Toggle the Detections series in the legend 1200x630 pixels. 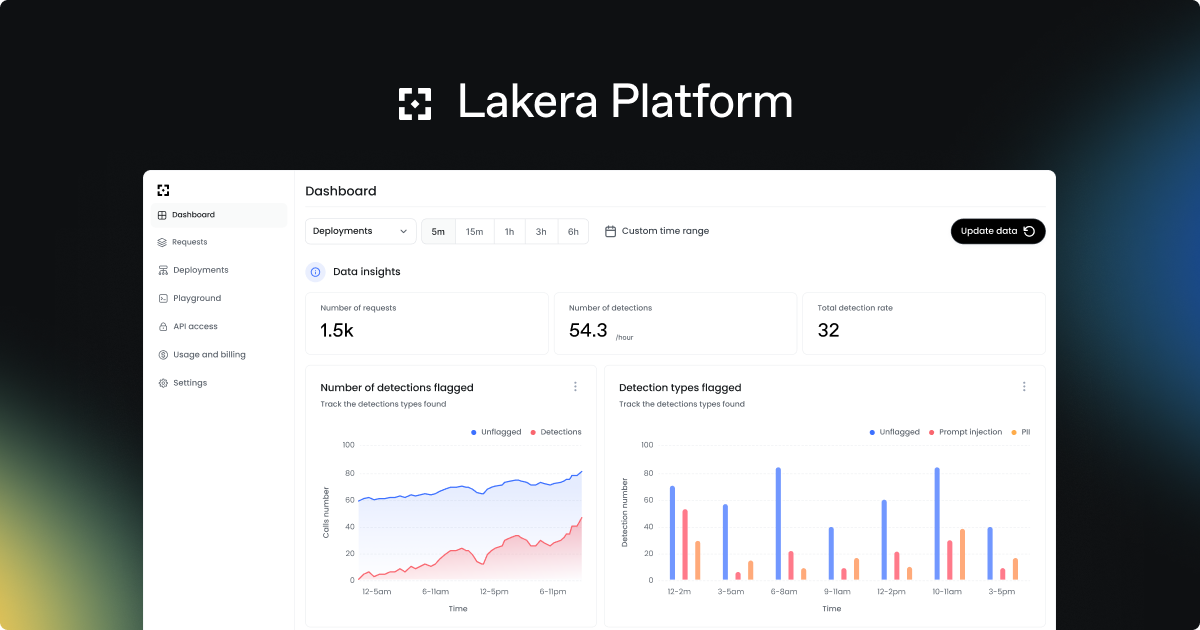click(555, 432)
